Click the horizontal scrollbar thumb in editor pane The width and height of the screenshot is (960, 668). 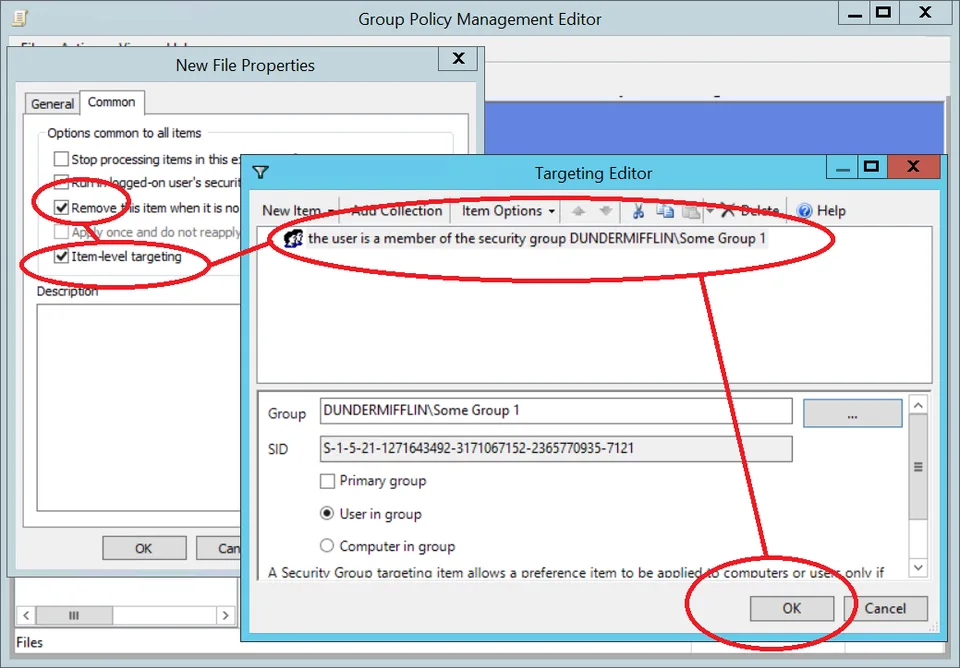point(74,615)
